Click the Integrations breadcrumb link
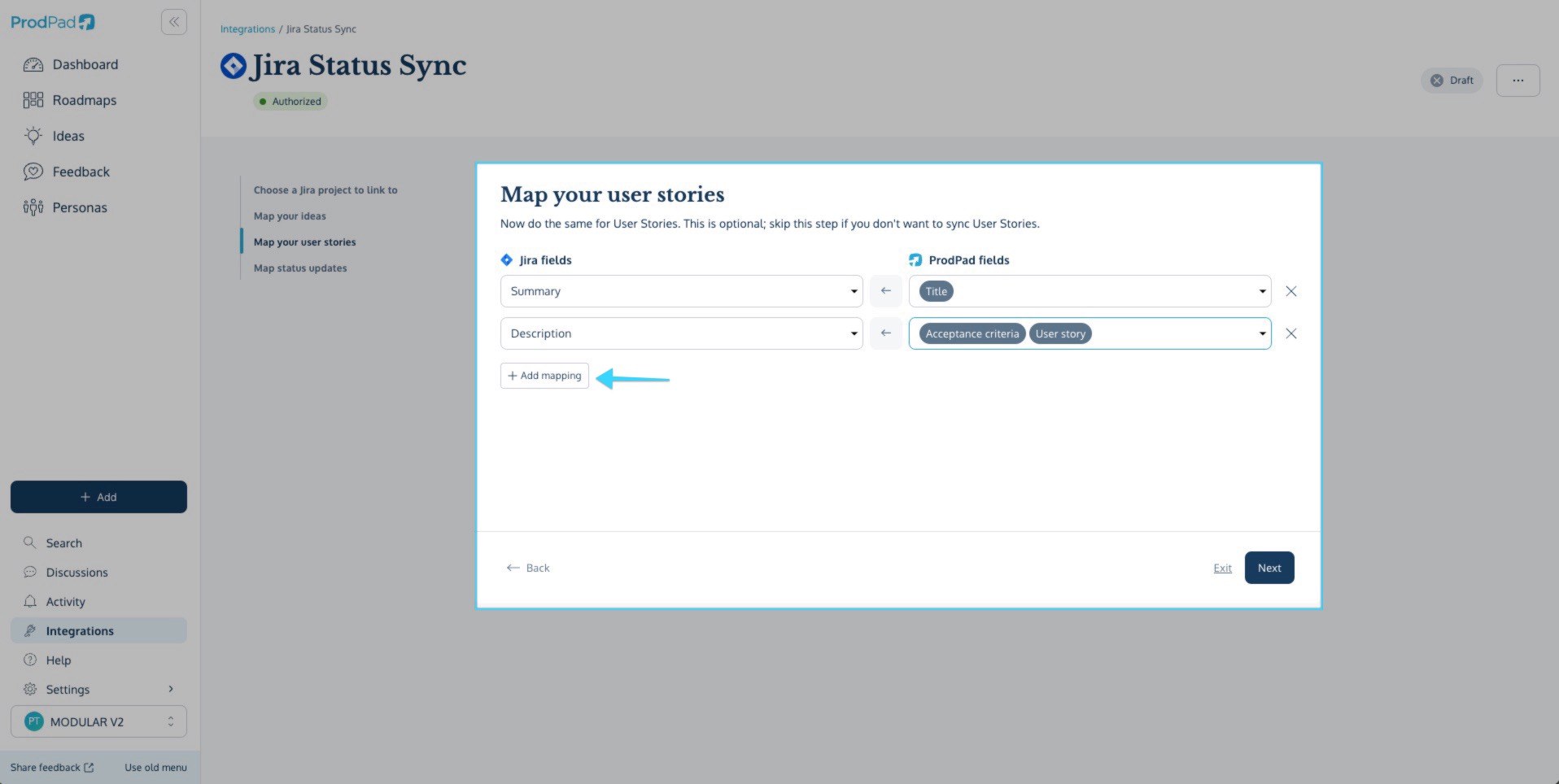 tap(247, 29)
